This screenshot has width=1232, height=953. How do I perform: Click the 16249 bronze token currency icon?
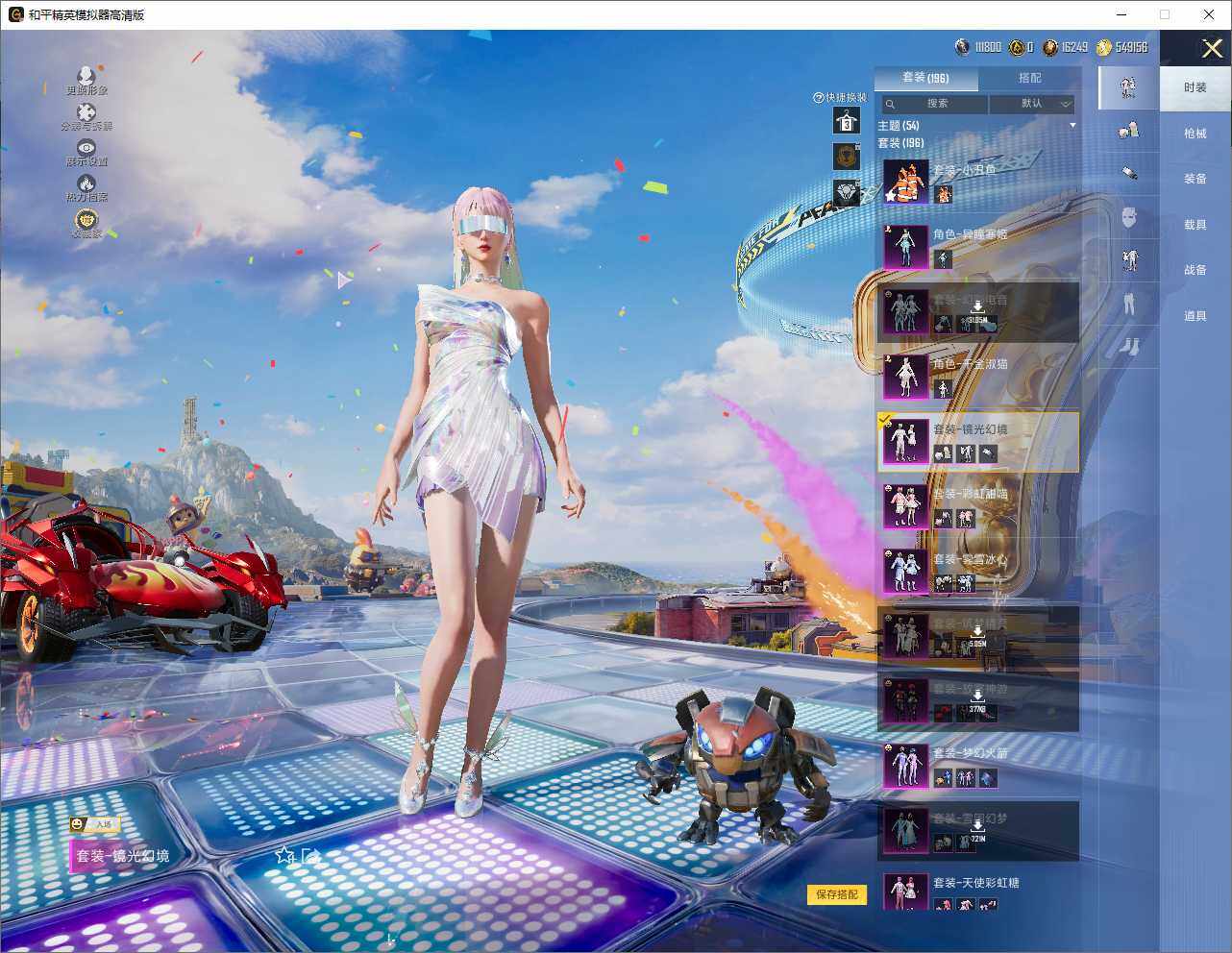(1050, 47)
